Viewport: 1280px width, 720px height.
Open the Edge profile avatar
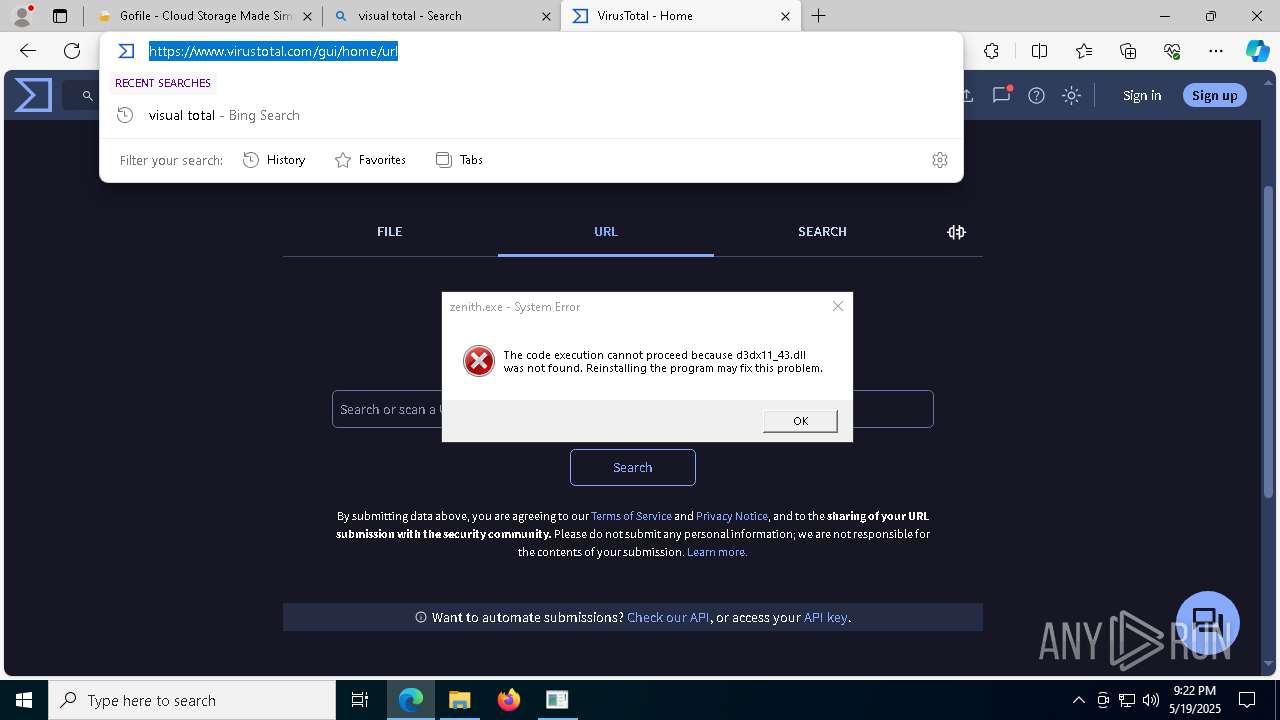pyautogui.click(x=22, y=16)
